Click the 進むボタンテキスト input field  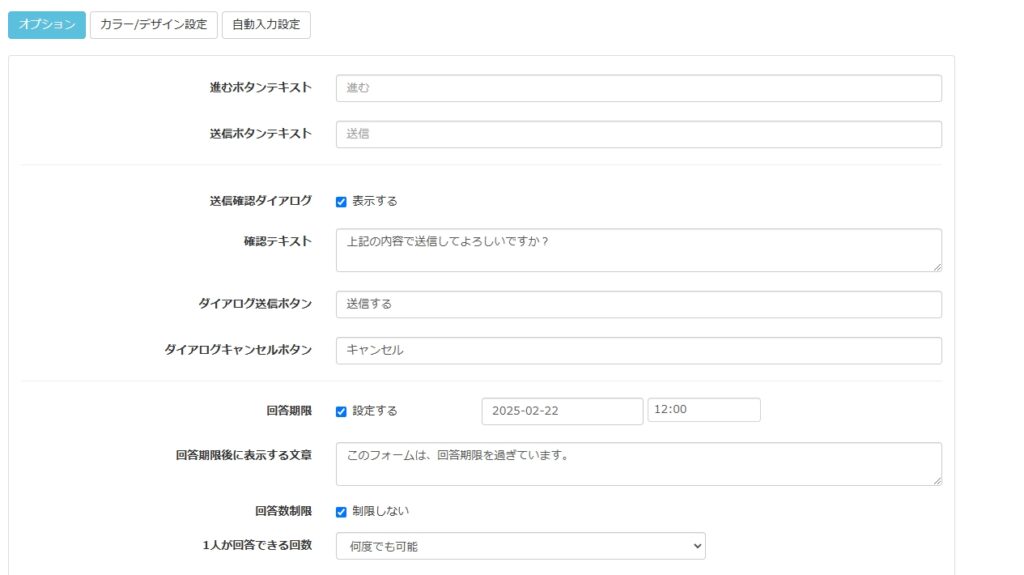pos(638,88)
